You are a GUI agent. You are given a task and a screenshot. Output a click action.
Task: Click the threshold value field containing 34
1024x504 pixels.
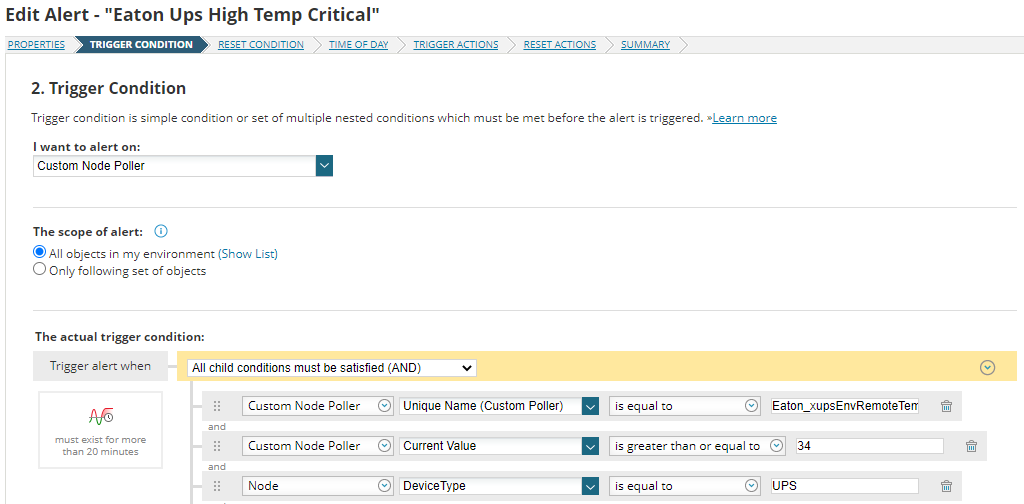pos(869,446)
